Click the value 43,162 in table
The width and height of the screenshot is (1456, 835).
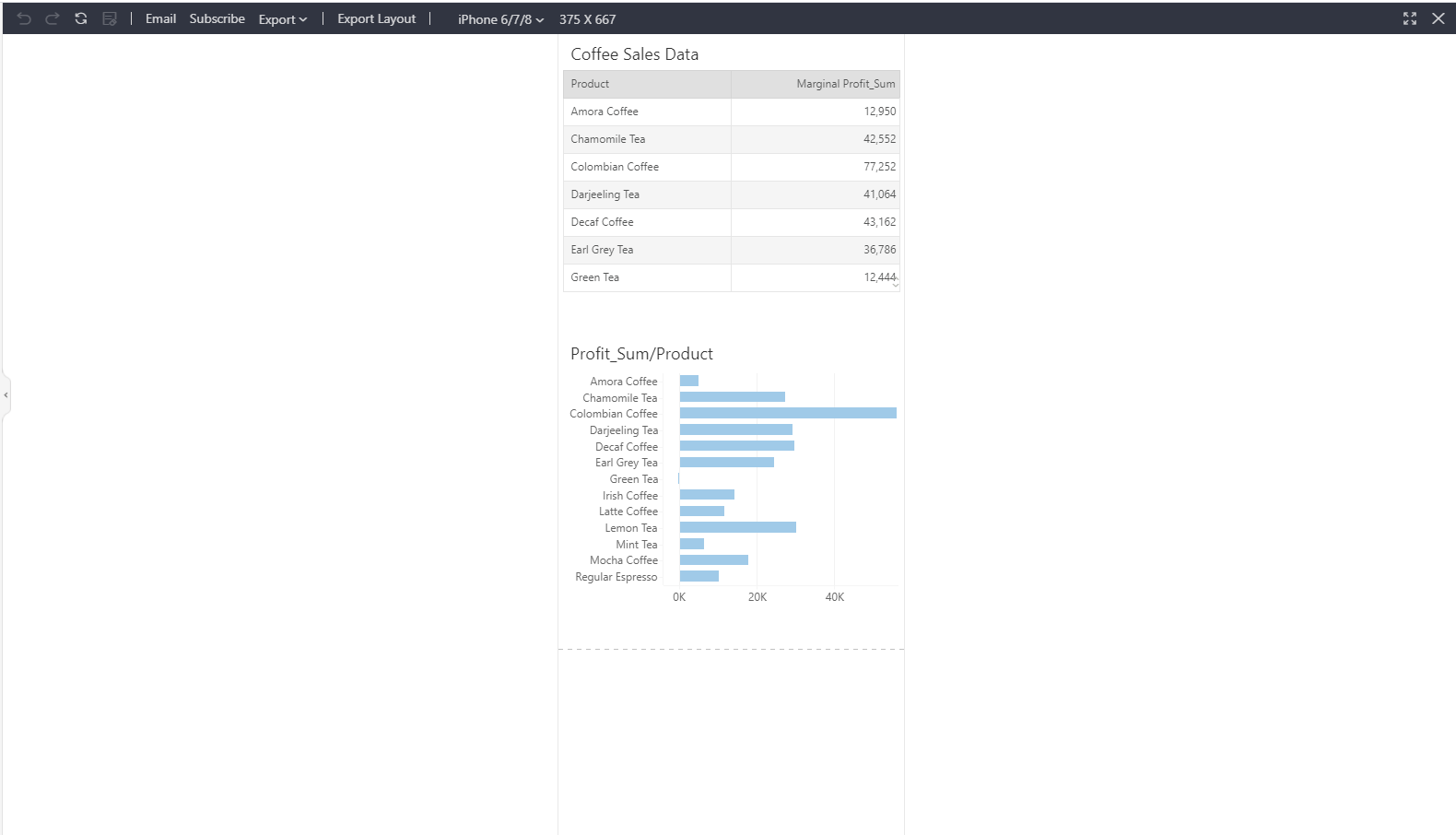pyautogui.click(x=879, y=222)
